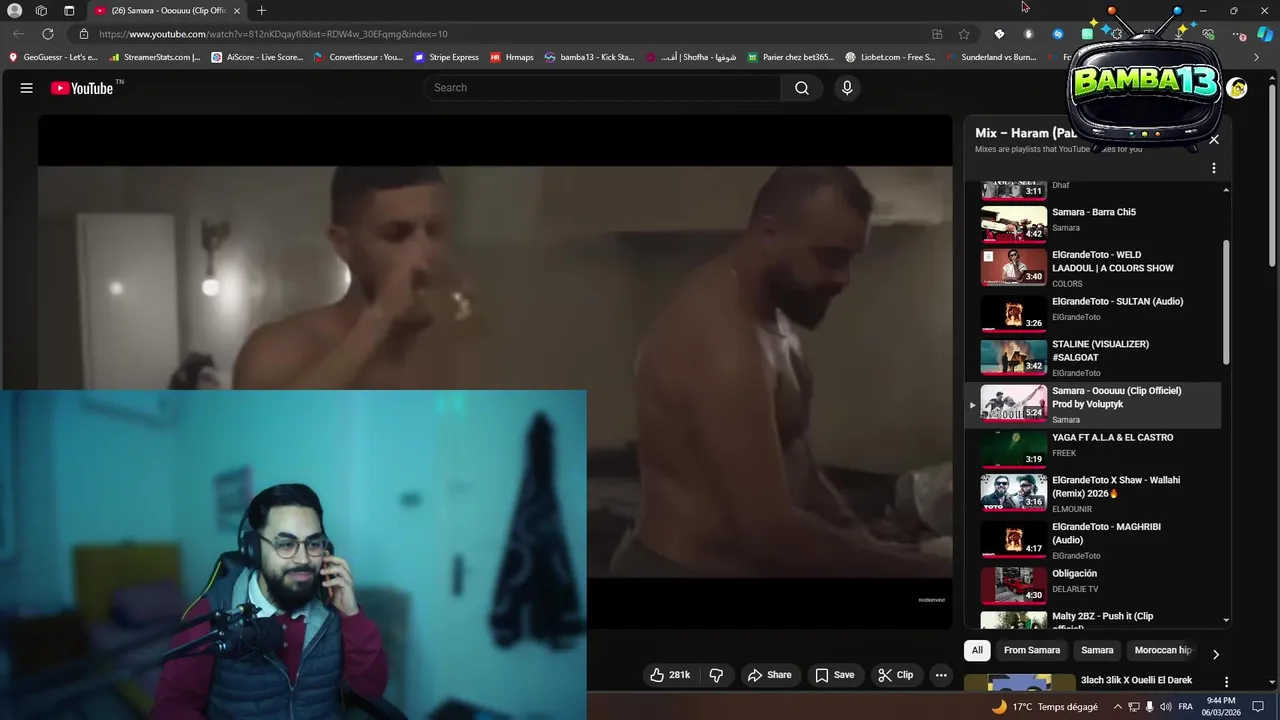
Task: Switch the FRA keyboard language
Action: point(1185,706)
